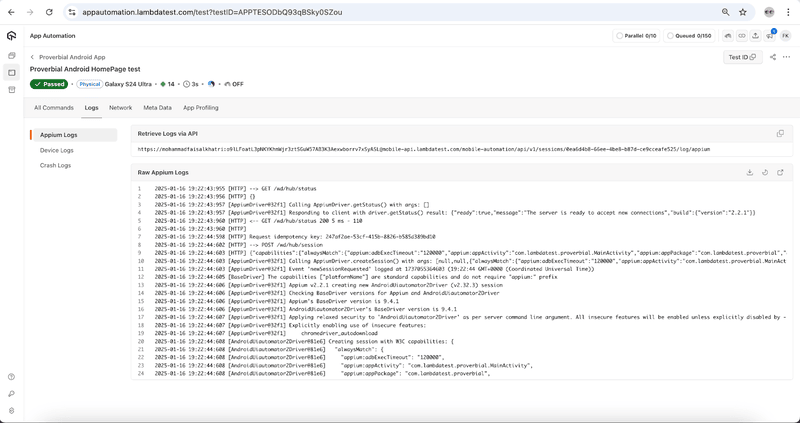Click the tunnel icon in top header
The image size is (800, 423).
pos(728,36)
